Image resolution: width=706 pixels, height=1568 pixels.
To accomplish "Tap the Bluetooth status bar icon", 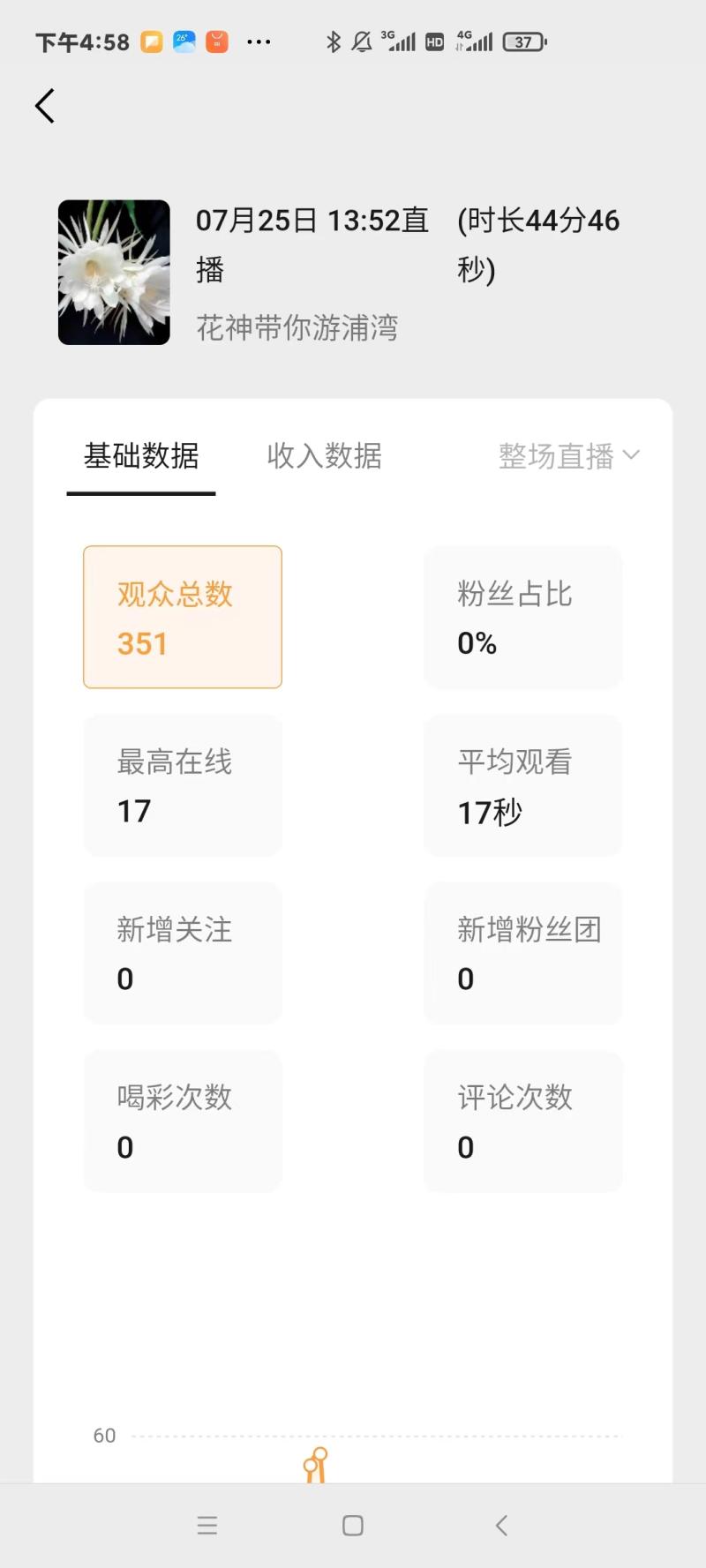I will click(334, 41).
